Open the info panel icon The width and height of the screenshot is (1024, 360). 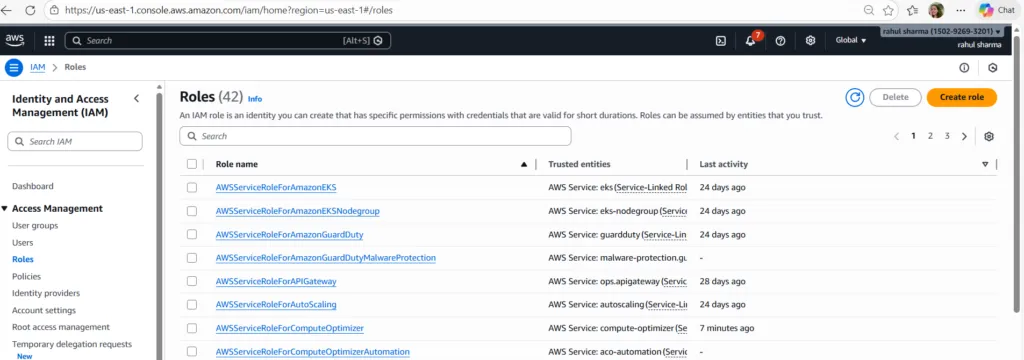964,68
